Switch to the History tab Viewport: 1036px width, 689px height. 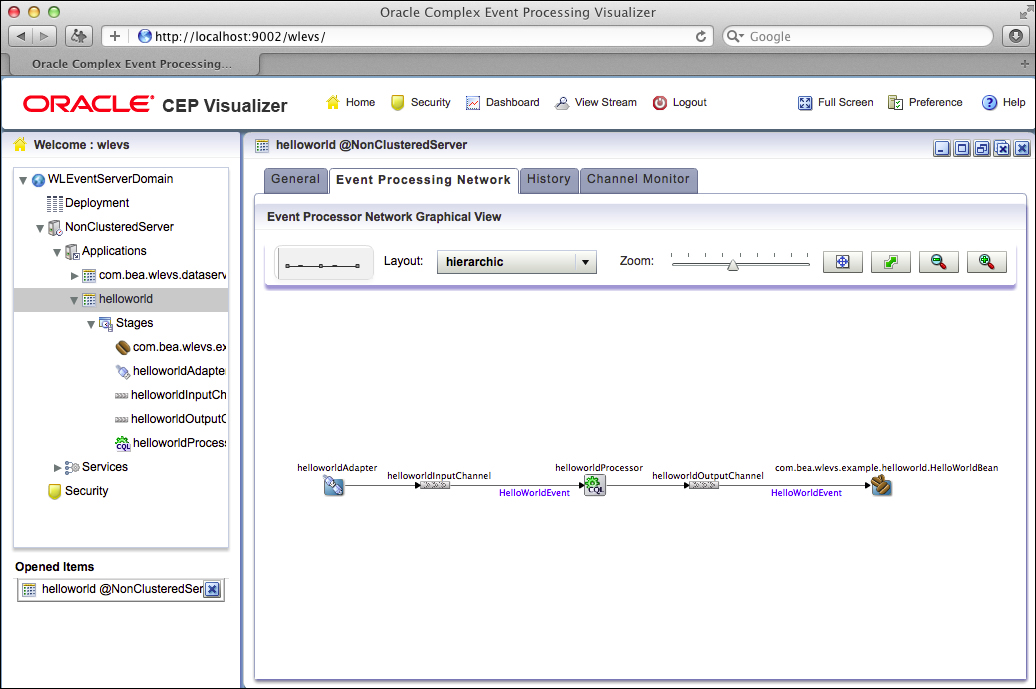pyautogui.click(x=548, y=180)
